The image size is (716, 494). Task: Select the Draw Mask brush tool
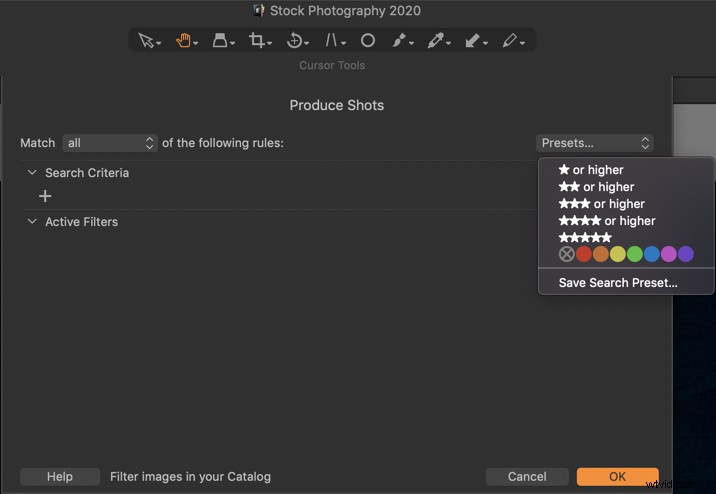pos(399,41)
